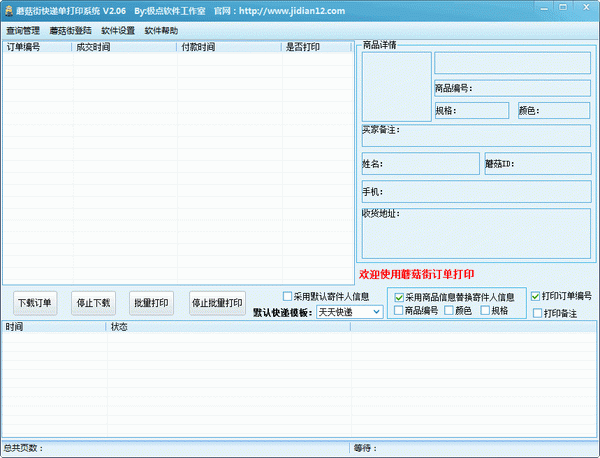Click the 批量打印 button
Screen dimensions: 600x458
(152, 302)
